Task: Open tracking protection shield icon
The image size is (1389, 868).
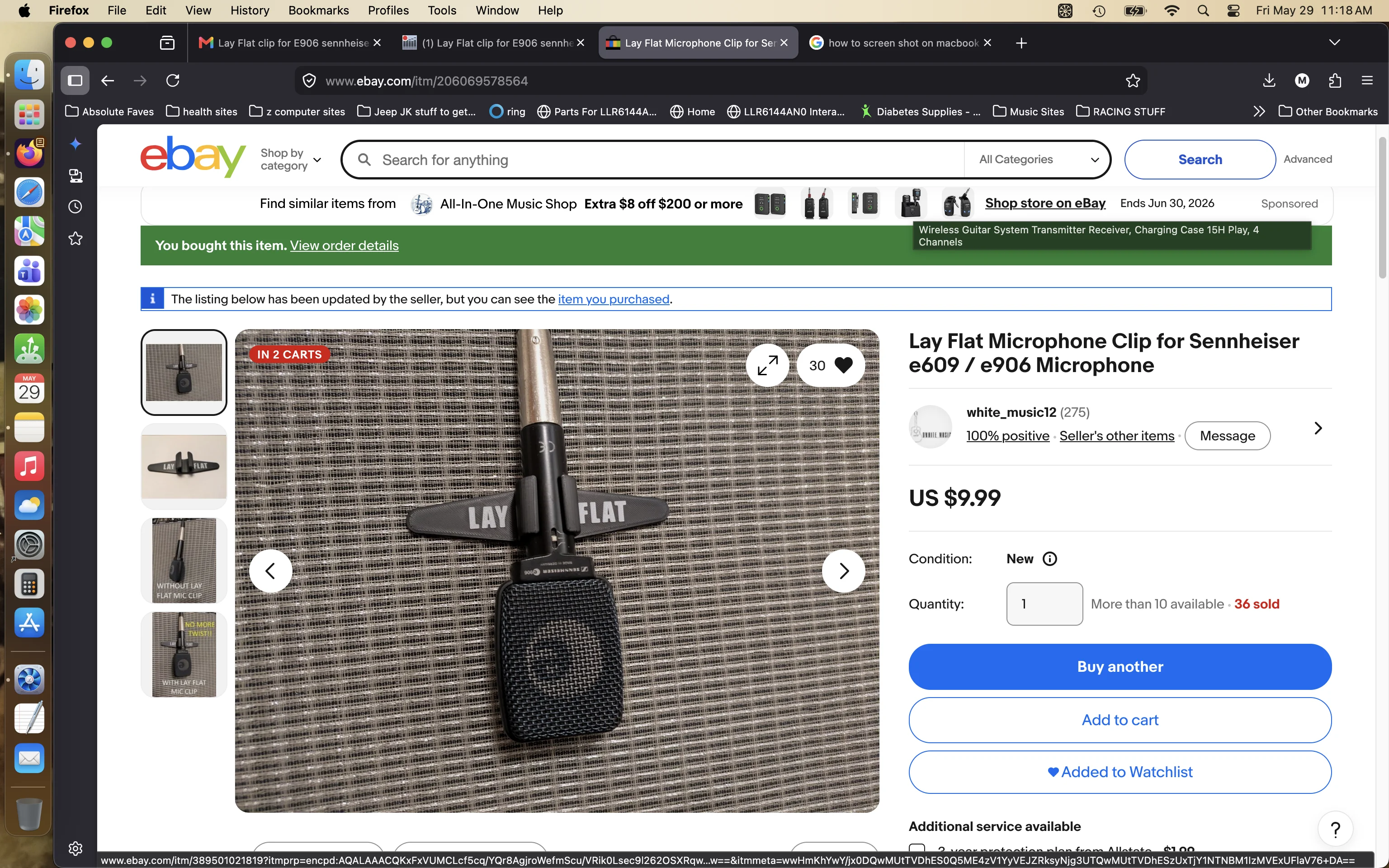Action: (x=309, y=80)
